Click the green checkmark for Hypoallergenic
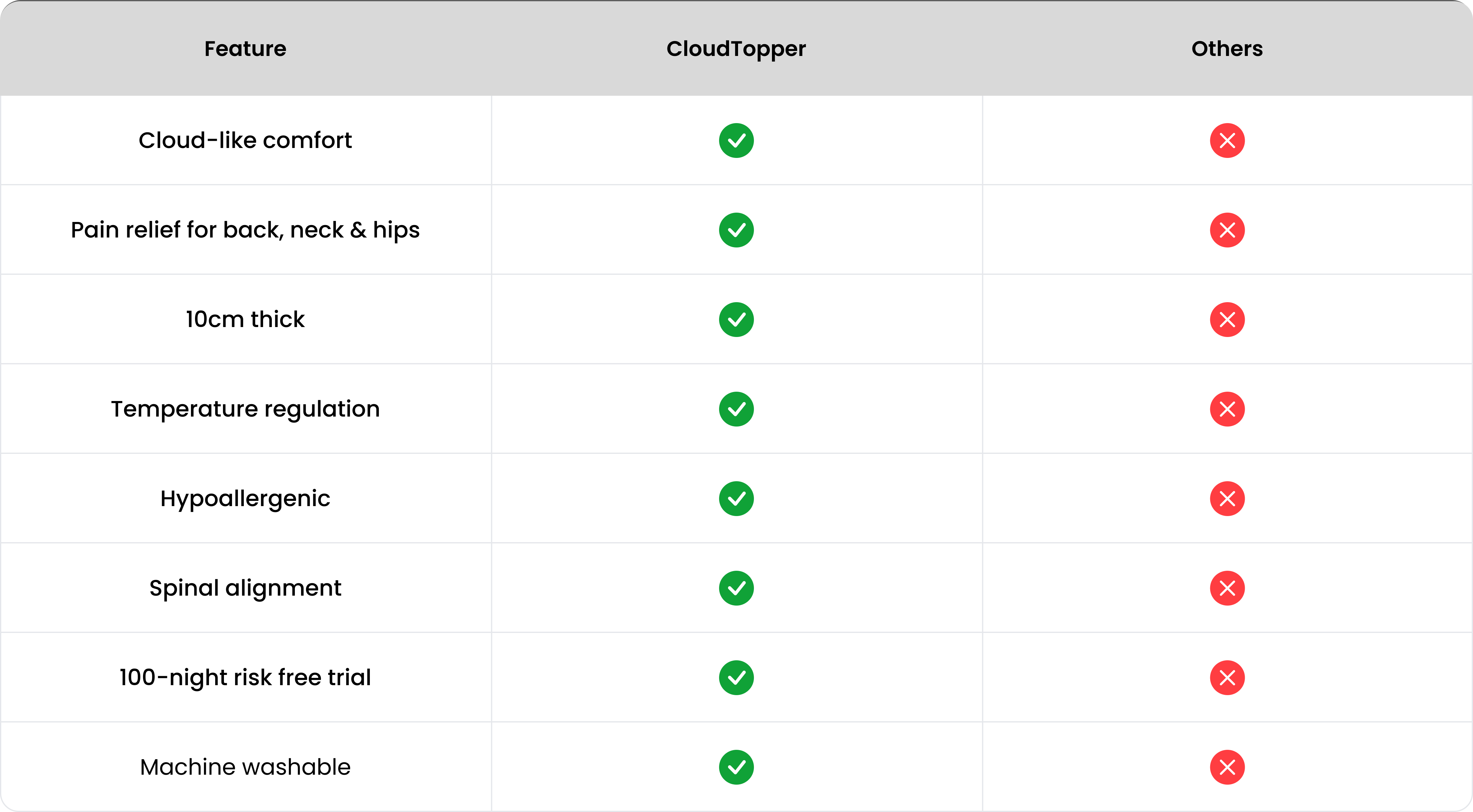 (x=736, y=499)
